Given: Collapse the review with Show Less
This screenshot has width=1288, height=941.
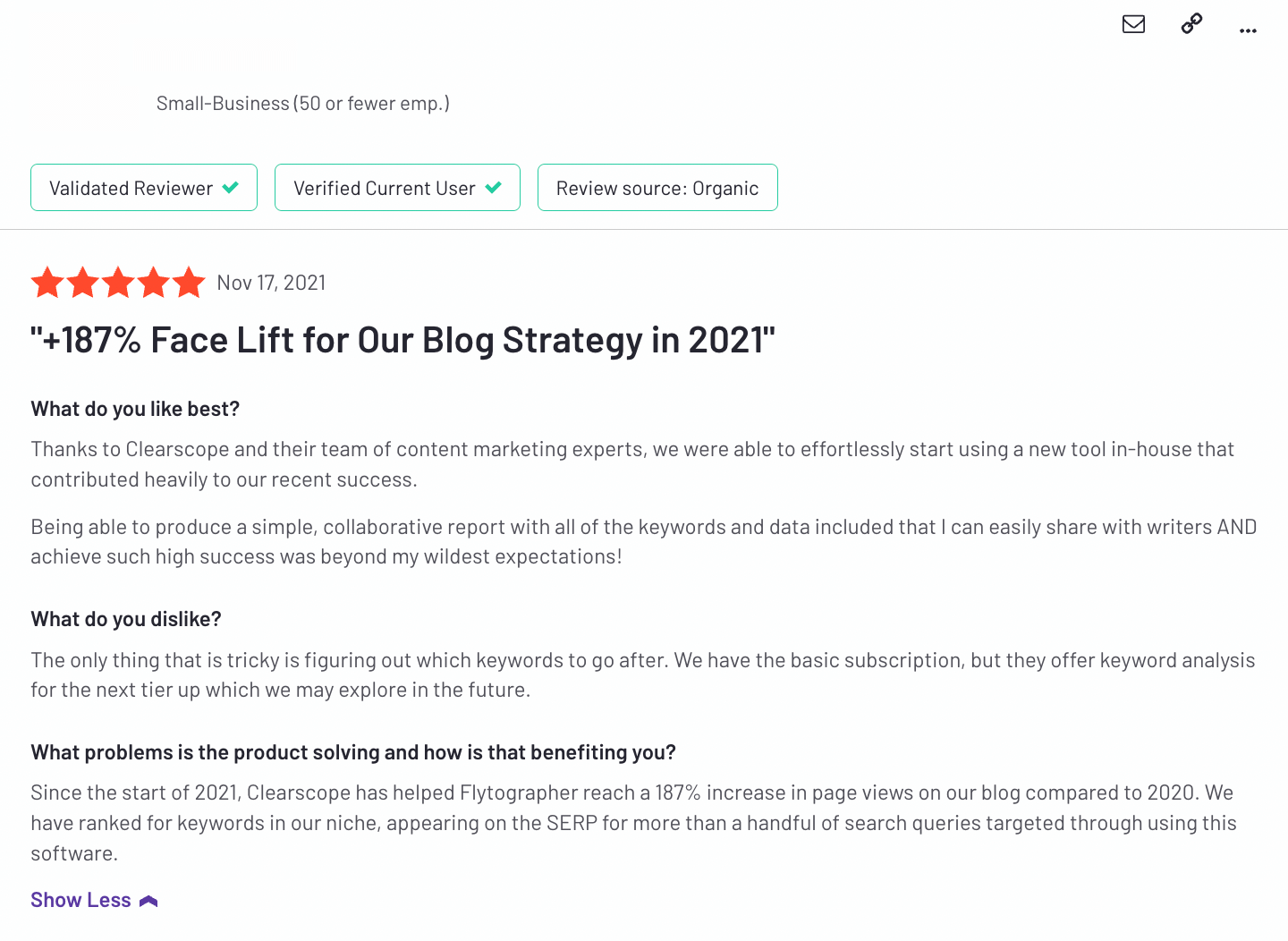Looking at the screenshot, I should pyautogui.click(x=80, y=900).
